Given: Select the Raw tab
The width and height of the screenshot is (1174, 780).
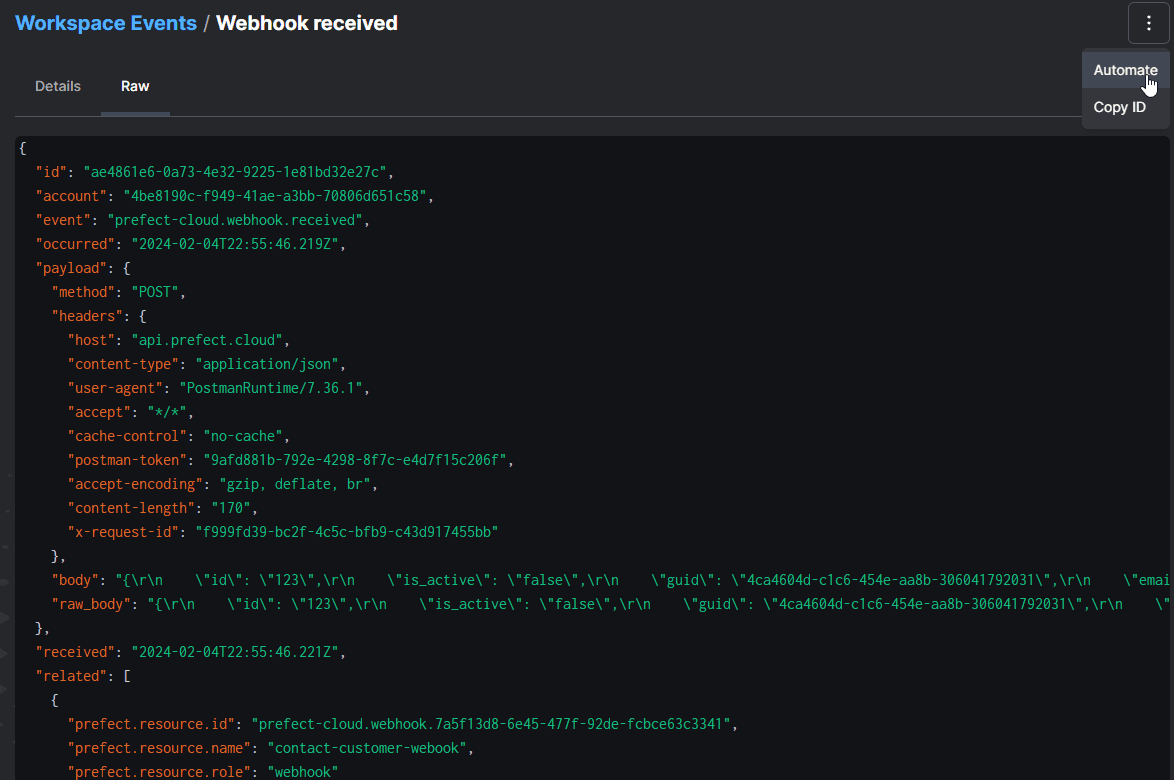Looking at the screenshot, I should (x=135, y=86).
